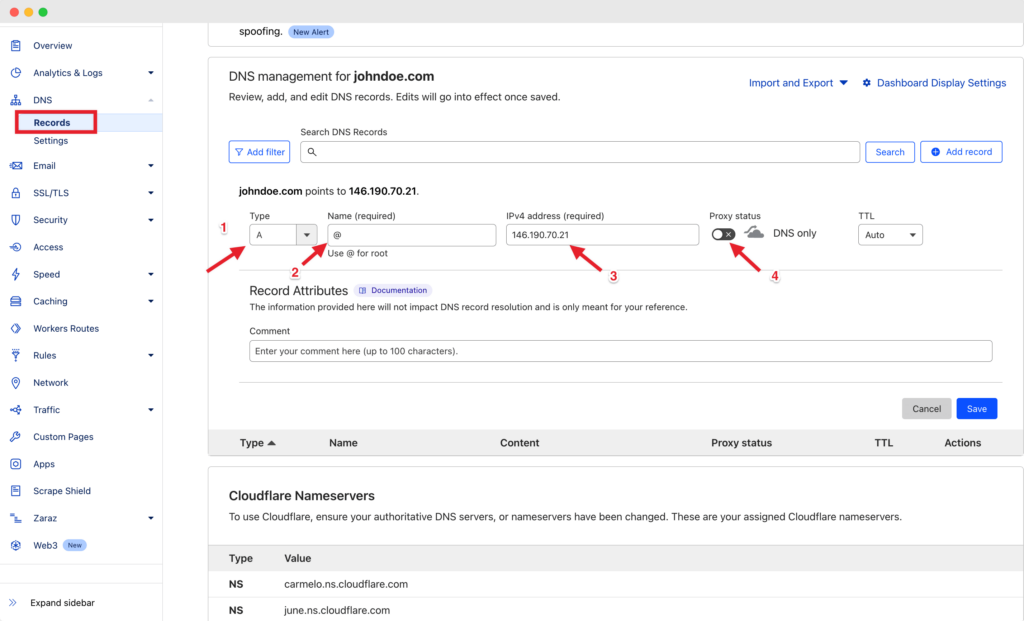This screenshot has height=621, width=1024.
Task: Toggle the Proxy status switch to Proxied
Action: tap(723, 233)
